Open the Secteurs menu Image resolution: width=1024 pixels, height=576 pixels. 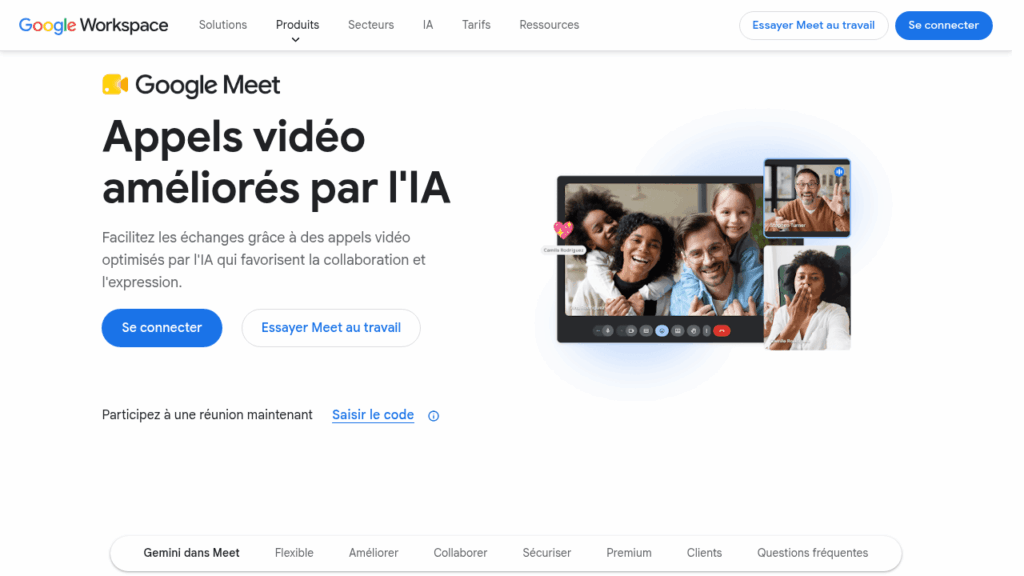pyautogui.click(x=371, y=25)
